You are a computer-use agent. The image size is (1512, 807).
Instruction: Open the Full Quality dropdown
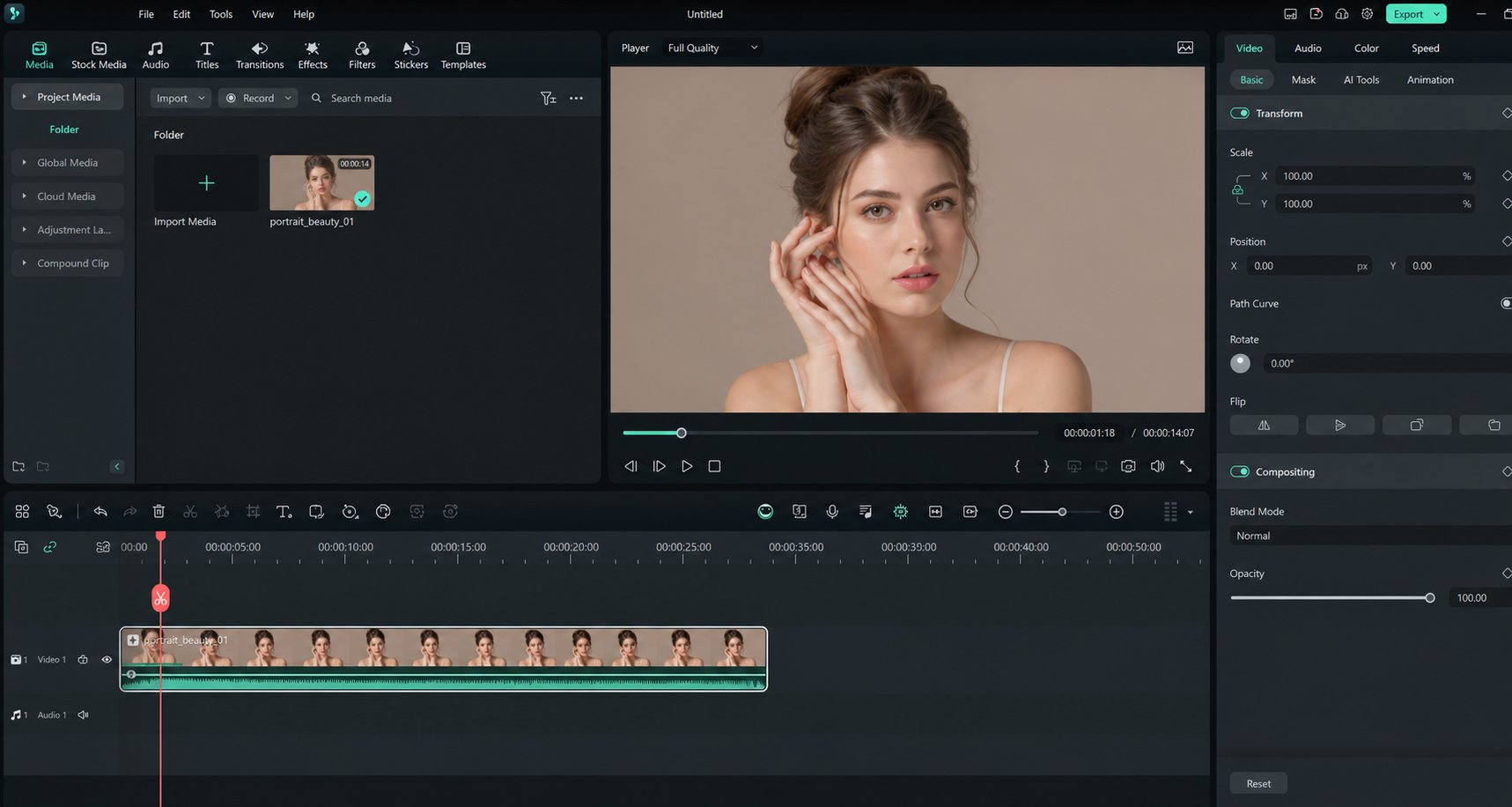[x=712, y=48]
